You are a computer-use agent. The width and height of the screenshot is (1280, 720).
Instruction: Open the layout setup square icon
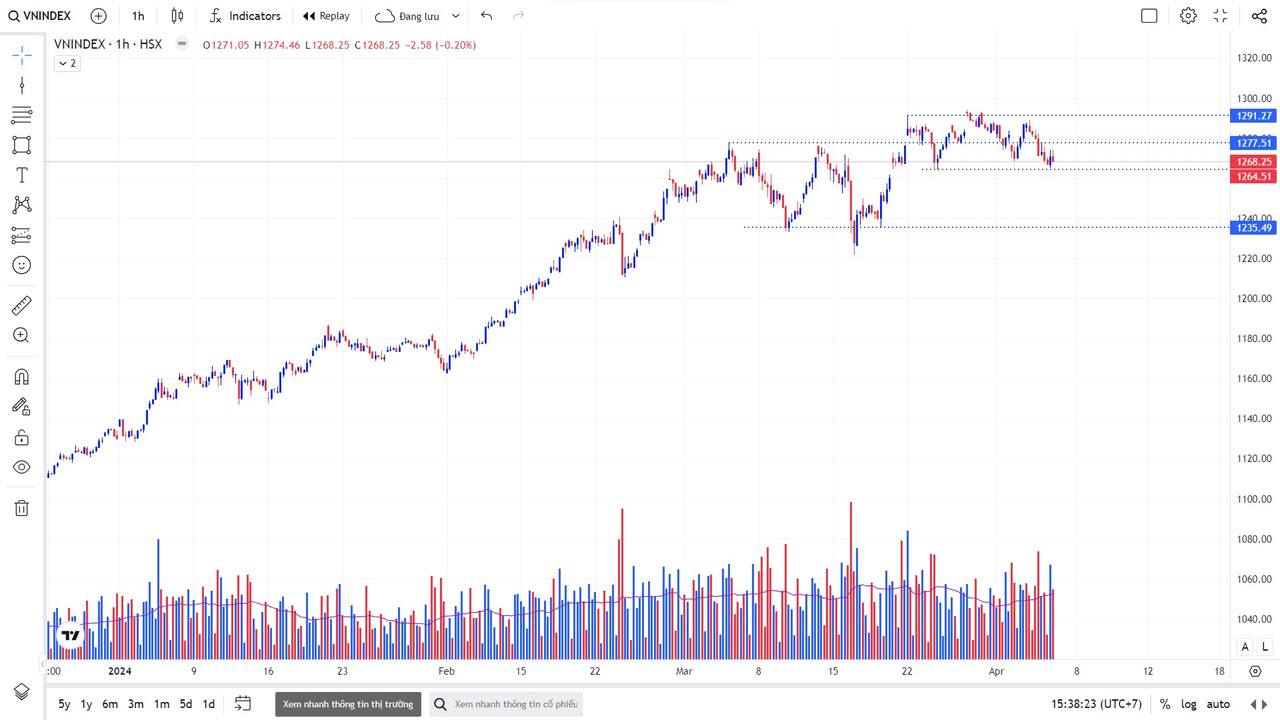coord(1149,16)
